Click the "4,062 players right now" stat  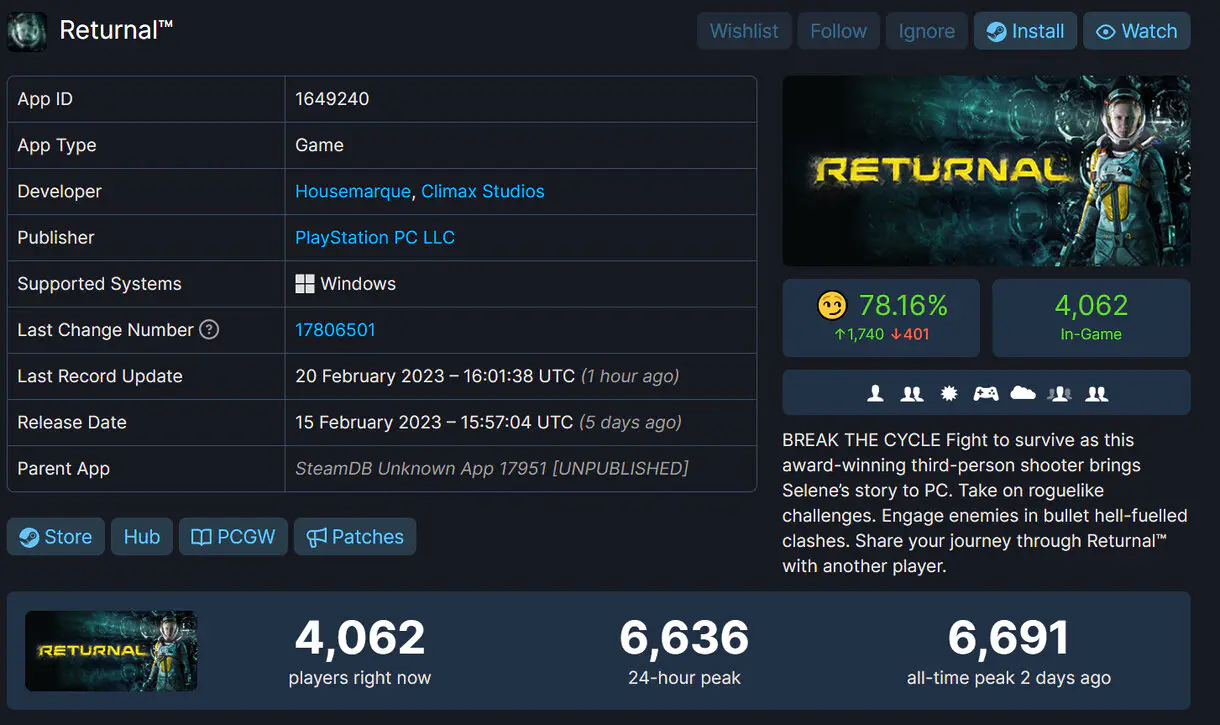360,651
